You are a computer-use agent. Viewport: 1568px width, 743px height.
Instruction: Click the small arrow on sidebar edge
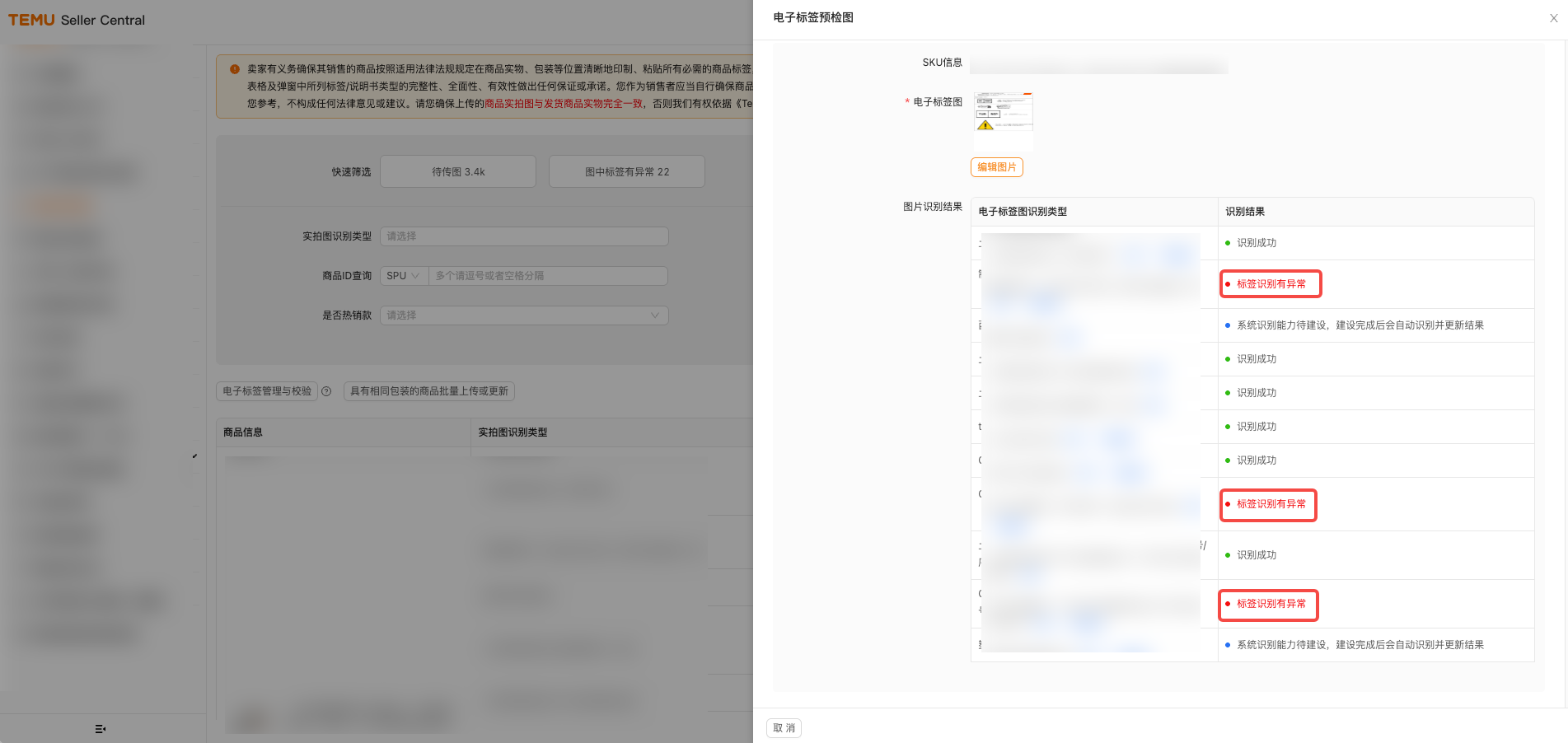[194, 456]
